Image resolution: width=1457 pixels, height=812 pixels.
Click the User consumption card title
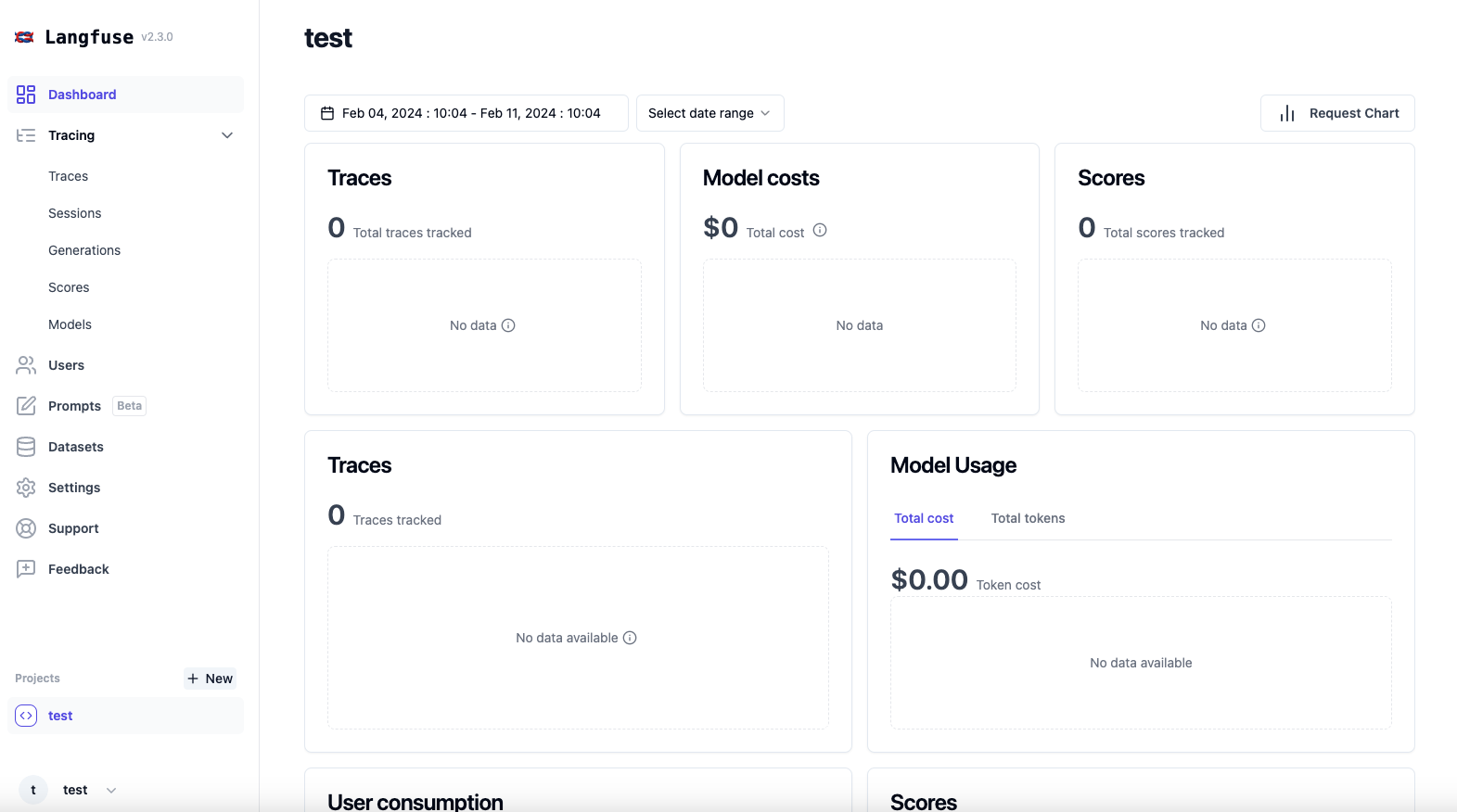click(415, 802)
